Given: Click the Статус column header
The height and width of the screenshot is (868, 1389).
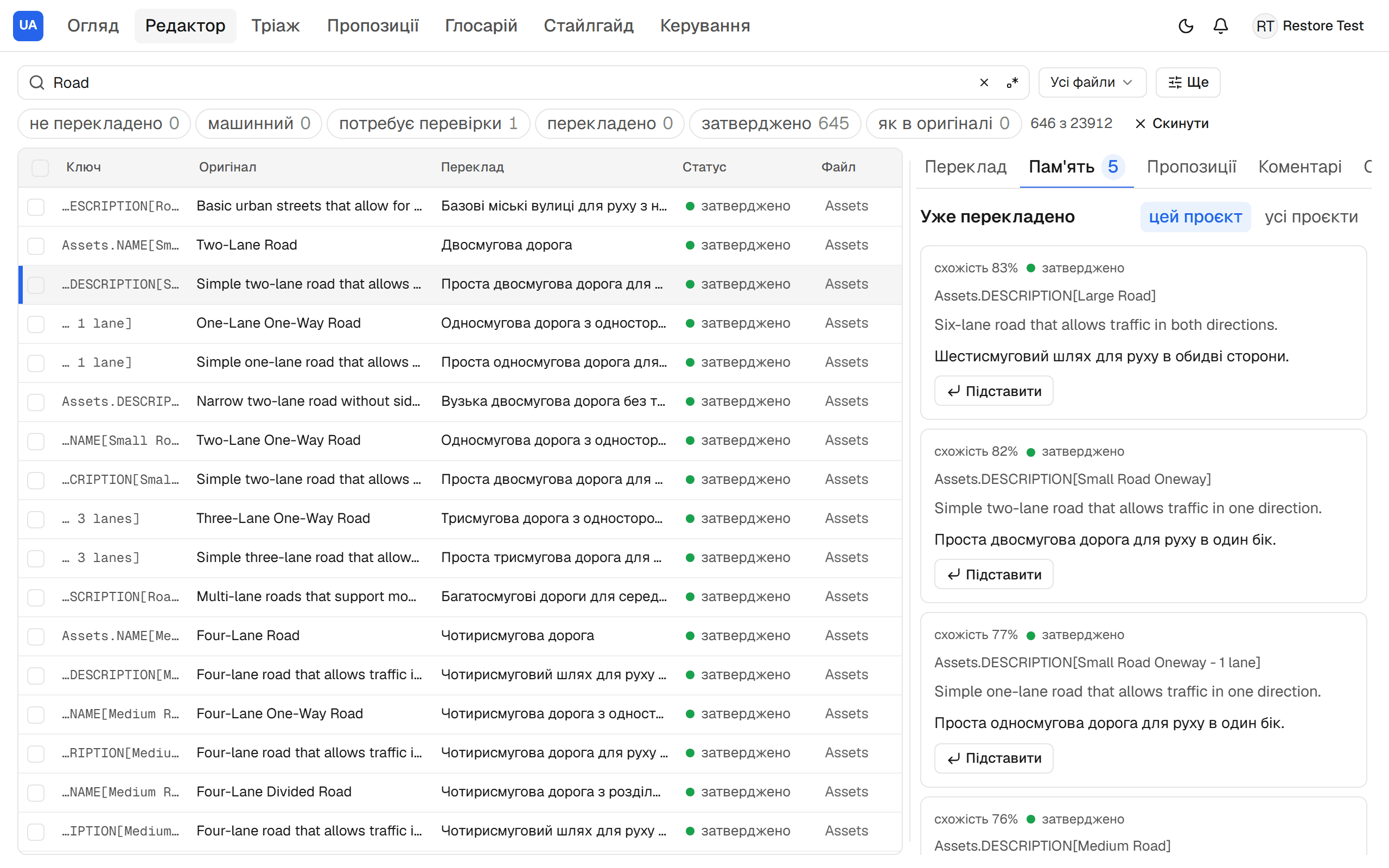Looking at the screenshot, I should point(704,167).
